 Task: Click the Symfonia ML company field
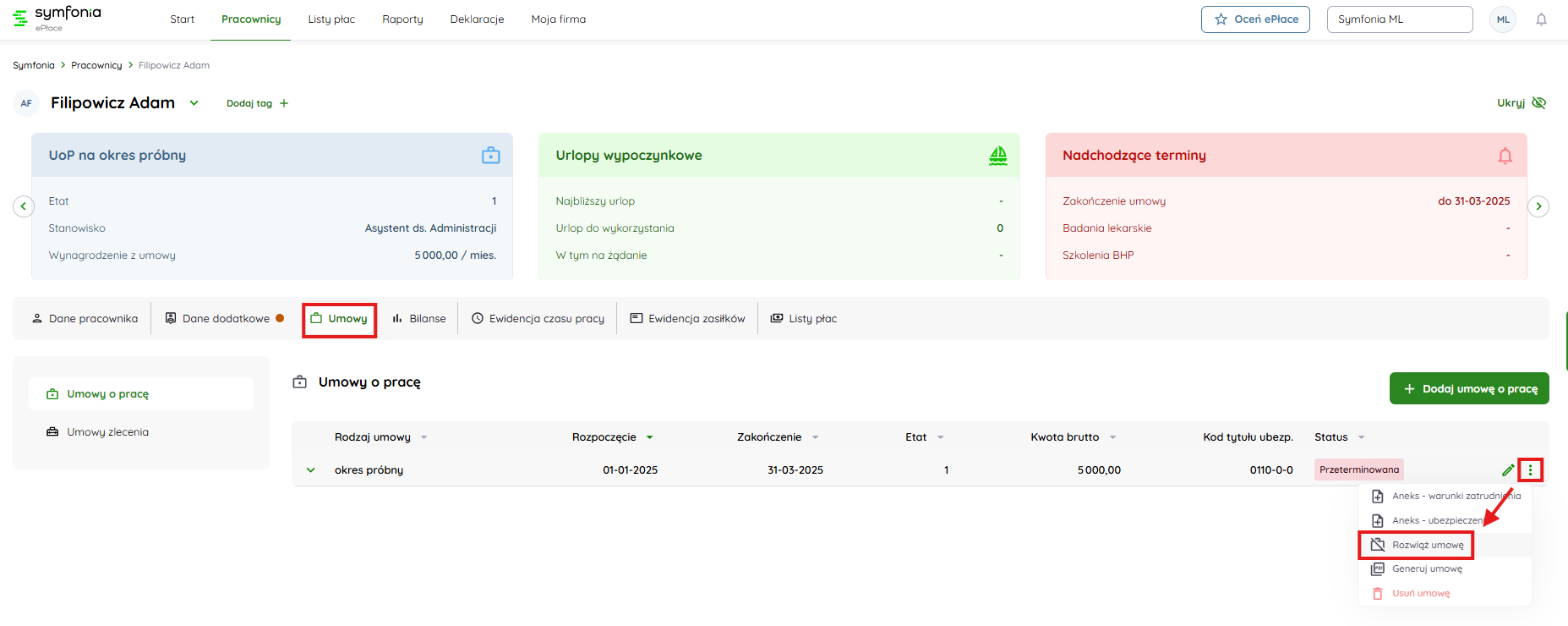pyautogui.click(x=1399, y=19)
